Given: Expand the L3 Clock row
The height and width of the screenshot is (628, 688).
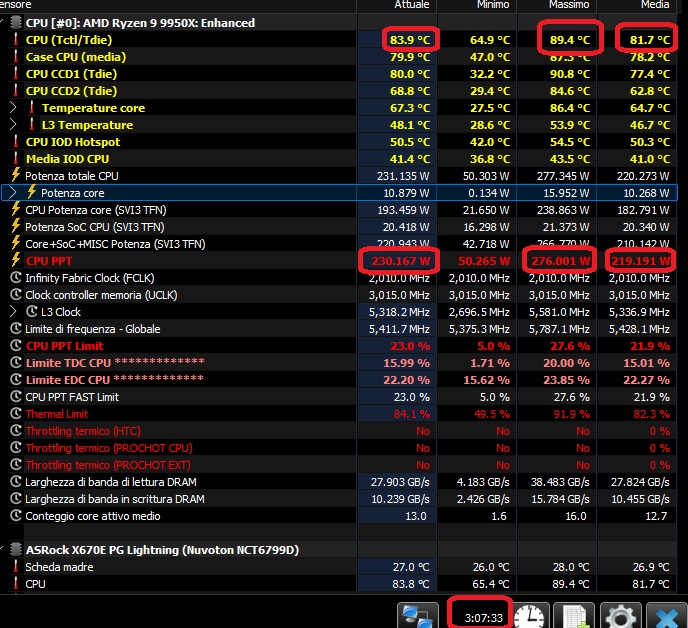Looking at the screenshot, I should [13, 312].
